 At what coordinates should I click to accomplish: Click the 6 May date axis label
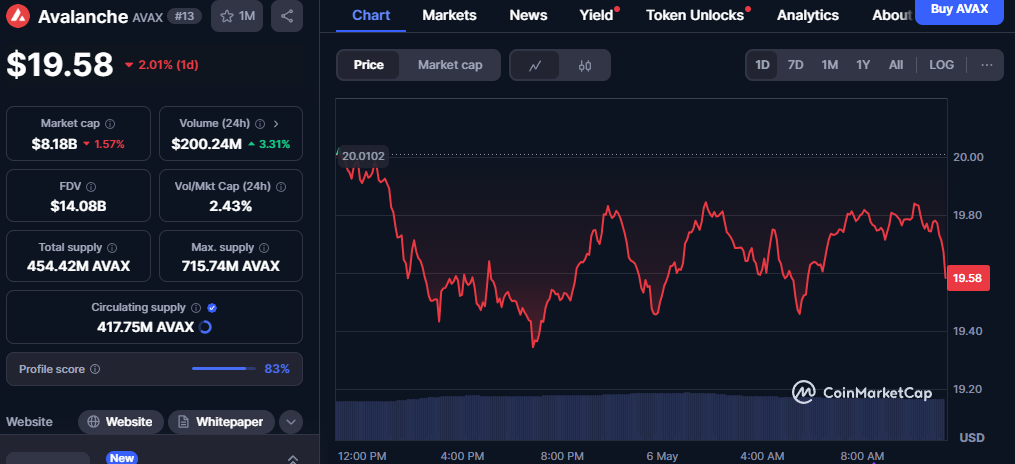click(662, 456)
